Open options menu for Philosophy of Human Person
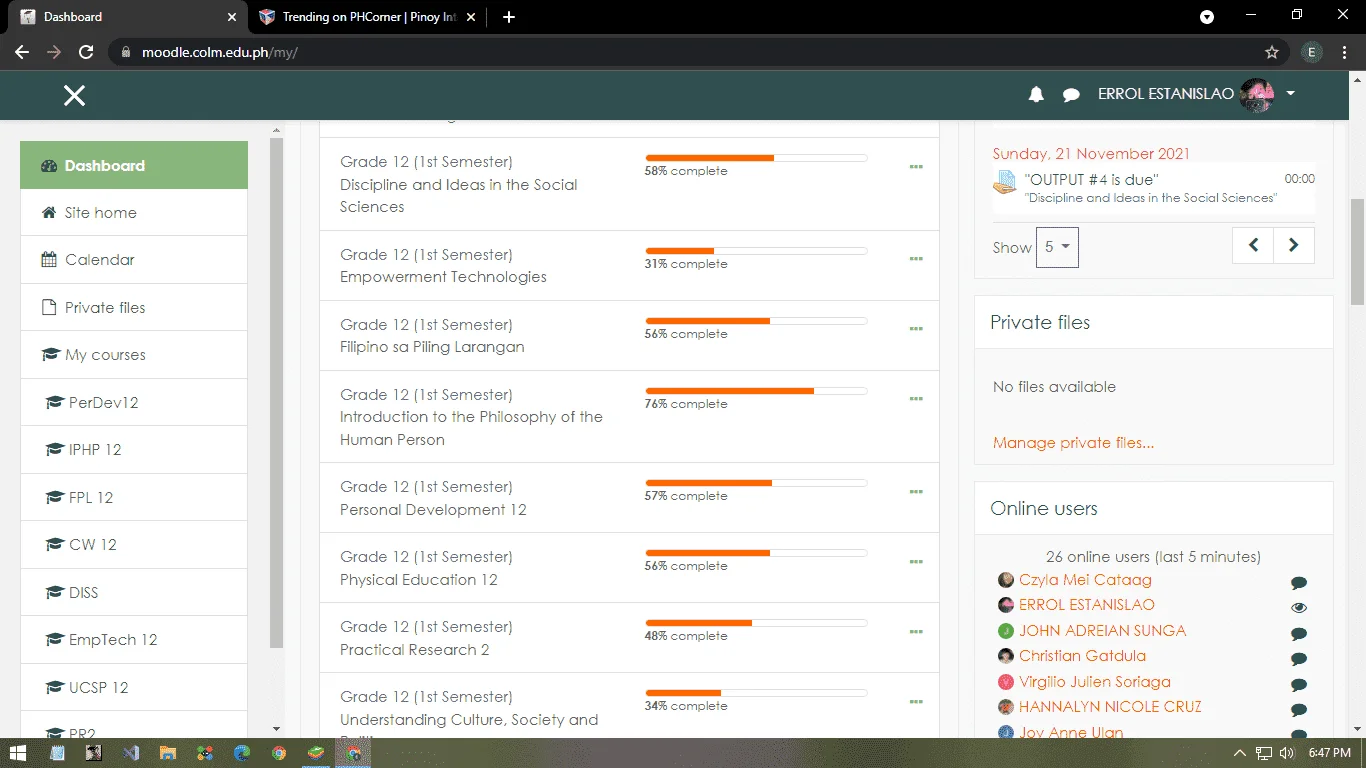Viewport: 1366px width, 768px height. (916, 399)
